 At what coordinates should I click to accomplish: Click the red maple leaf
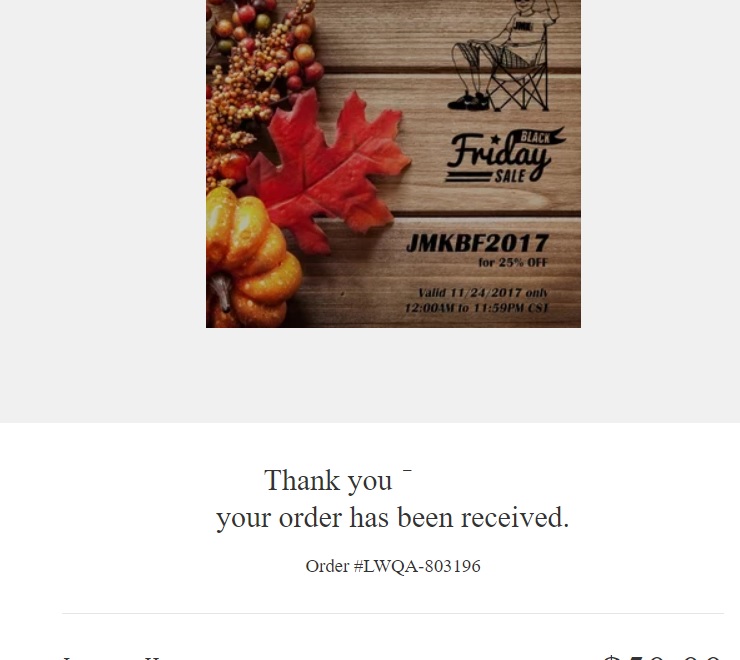tap(327, 172)
